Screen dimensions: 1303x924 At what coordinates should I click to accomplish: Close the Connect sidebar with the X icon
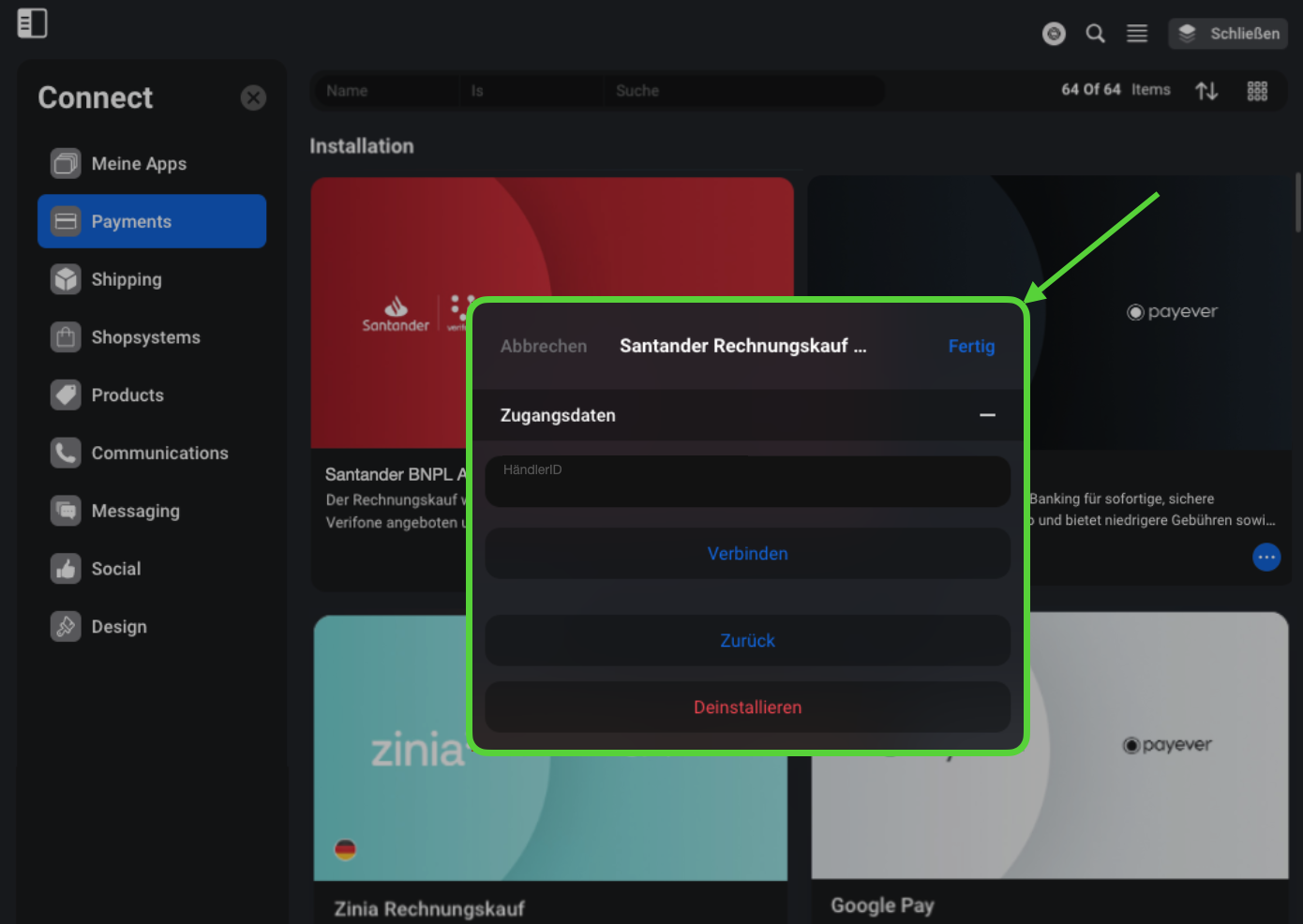253,97
